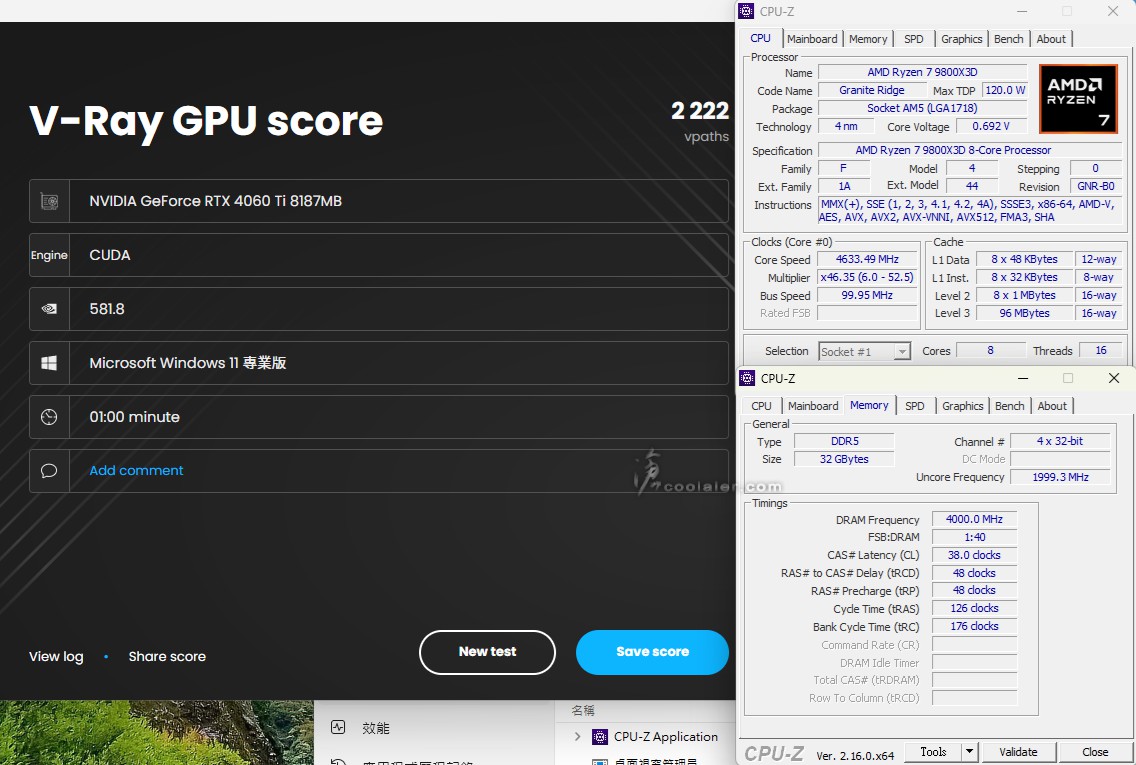Open Graphics tab in lower CPU-Z window
The image size is (1136, 765).
962,406
